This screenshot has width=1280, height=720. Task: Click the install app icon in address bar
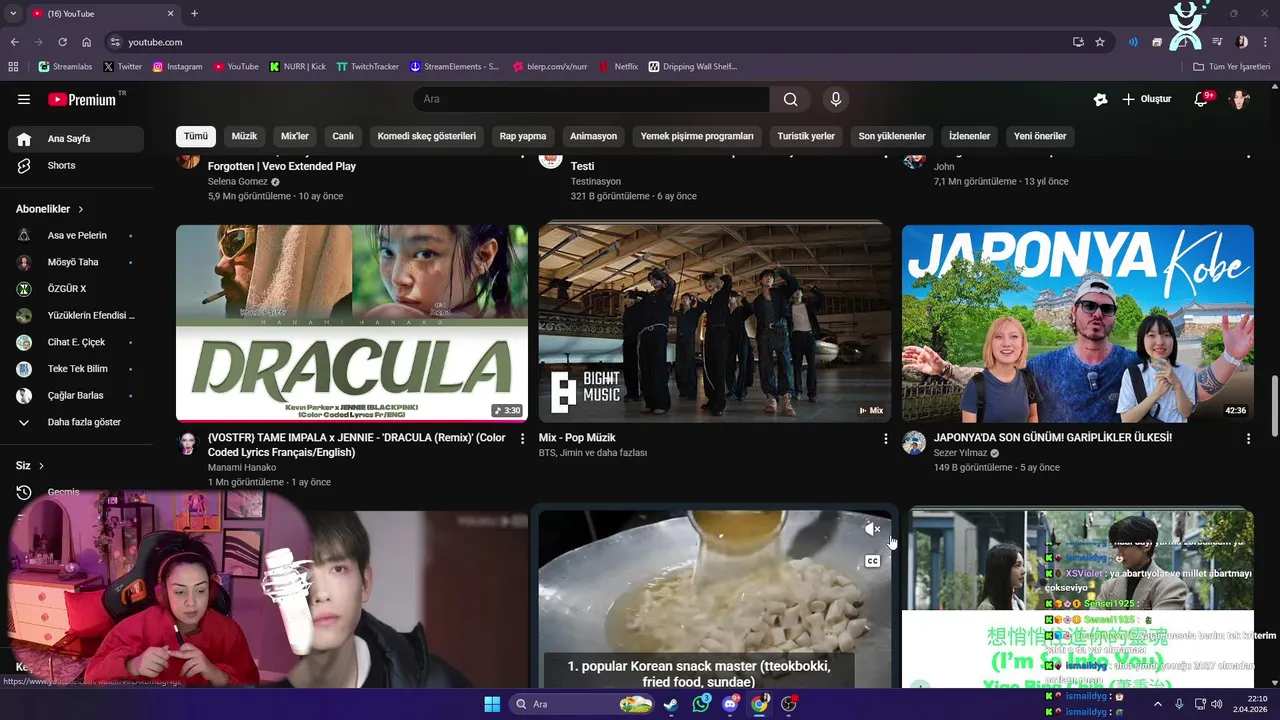click(1078, 42)
